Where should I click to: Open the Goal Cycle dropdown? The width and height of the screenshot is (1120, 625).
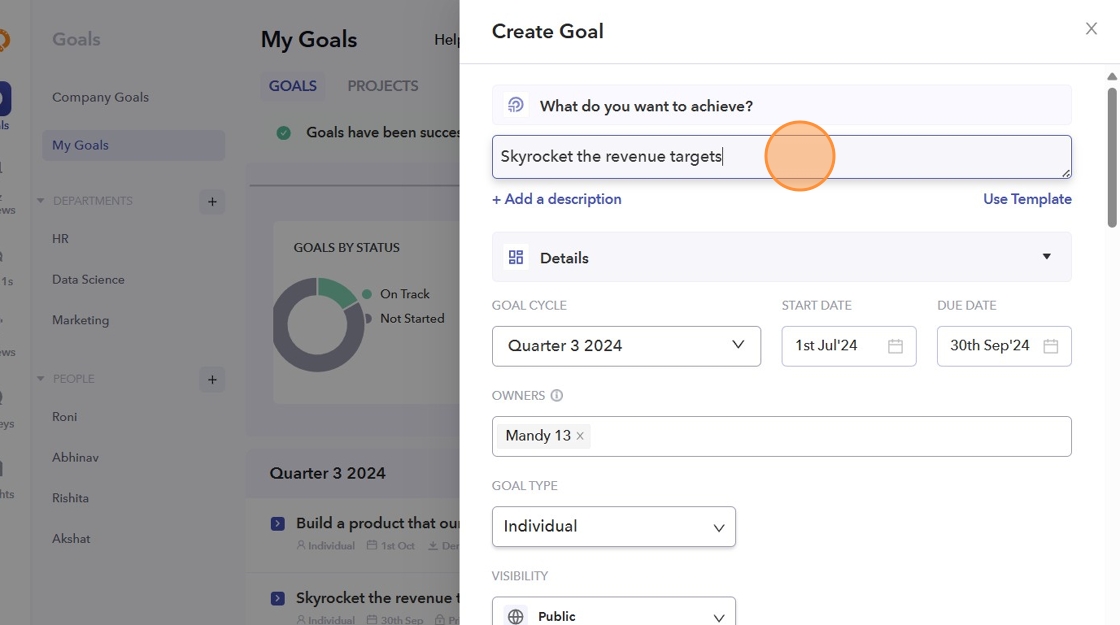pyautogui.click(x=626, y=346)
